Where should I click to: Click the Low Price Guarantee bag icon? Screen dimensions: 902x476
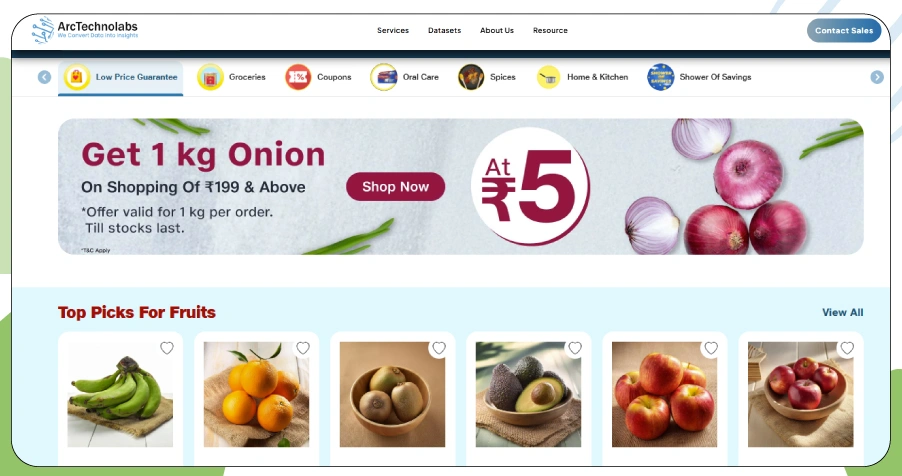point(77,77)
